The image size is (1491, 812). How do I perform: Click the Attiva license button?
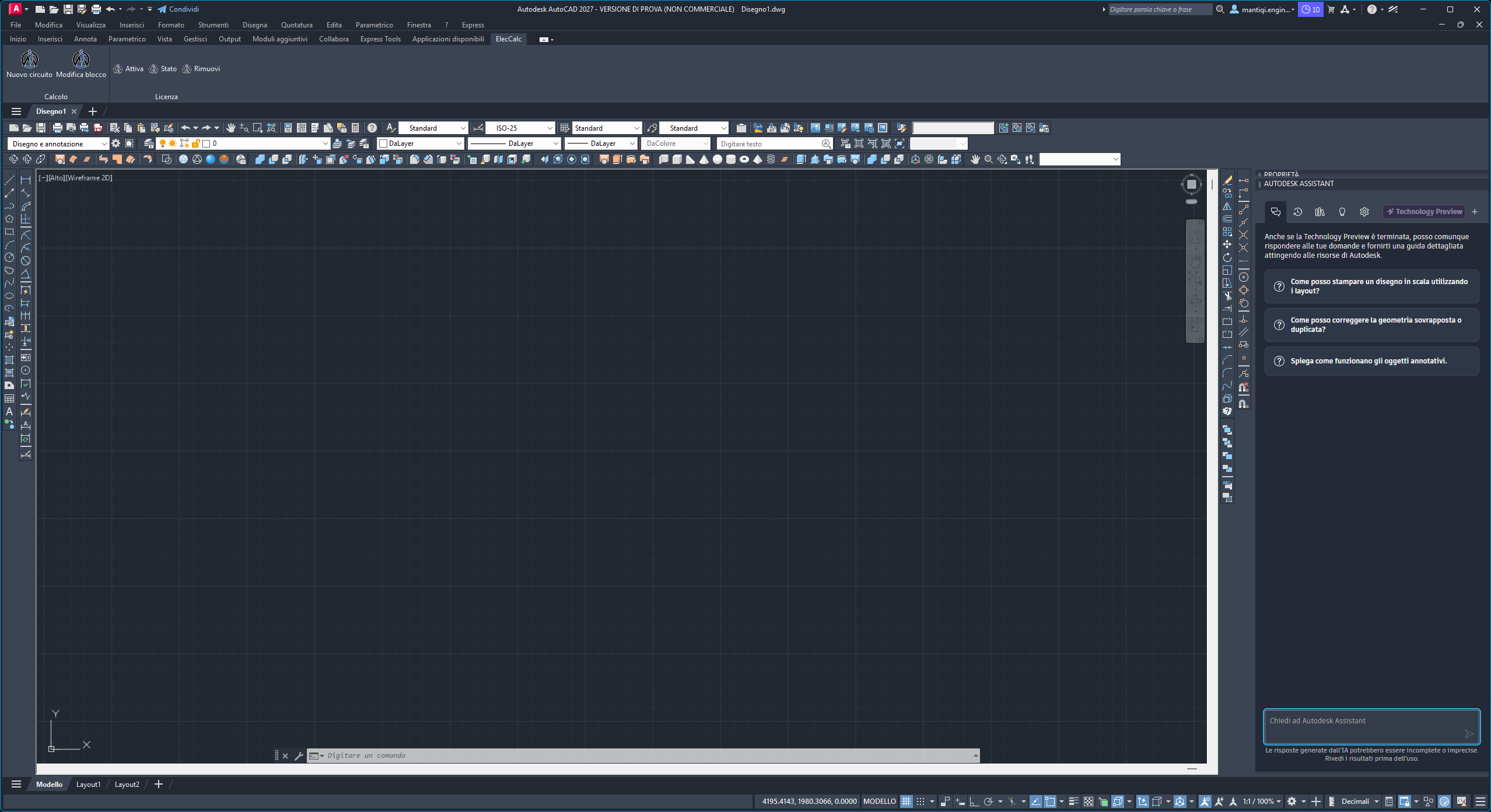coord(128,69)
